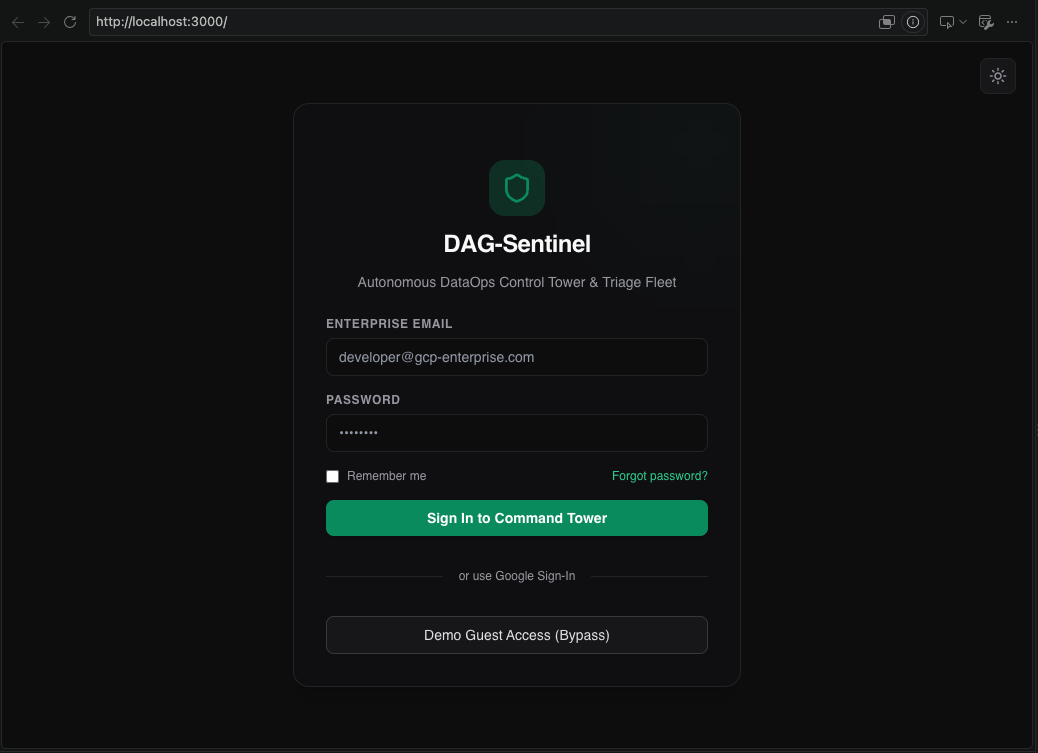The image size is (1038, 753).
Task: Reload the page with the refresh icon
Action: pos(70,22)
